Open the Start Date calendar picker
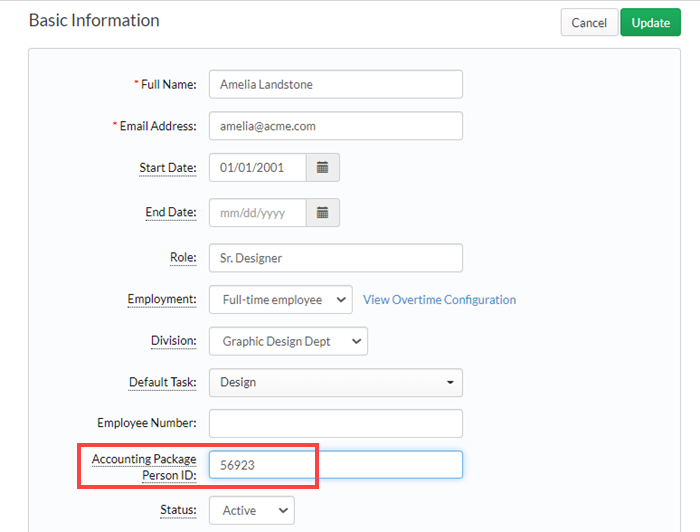700x532 pixels. pyautogui.click(x=323, y=167)
